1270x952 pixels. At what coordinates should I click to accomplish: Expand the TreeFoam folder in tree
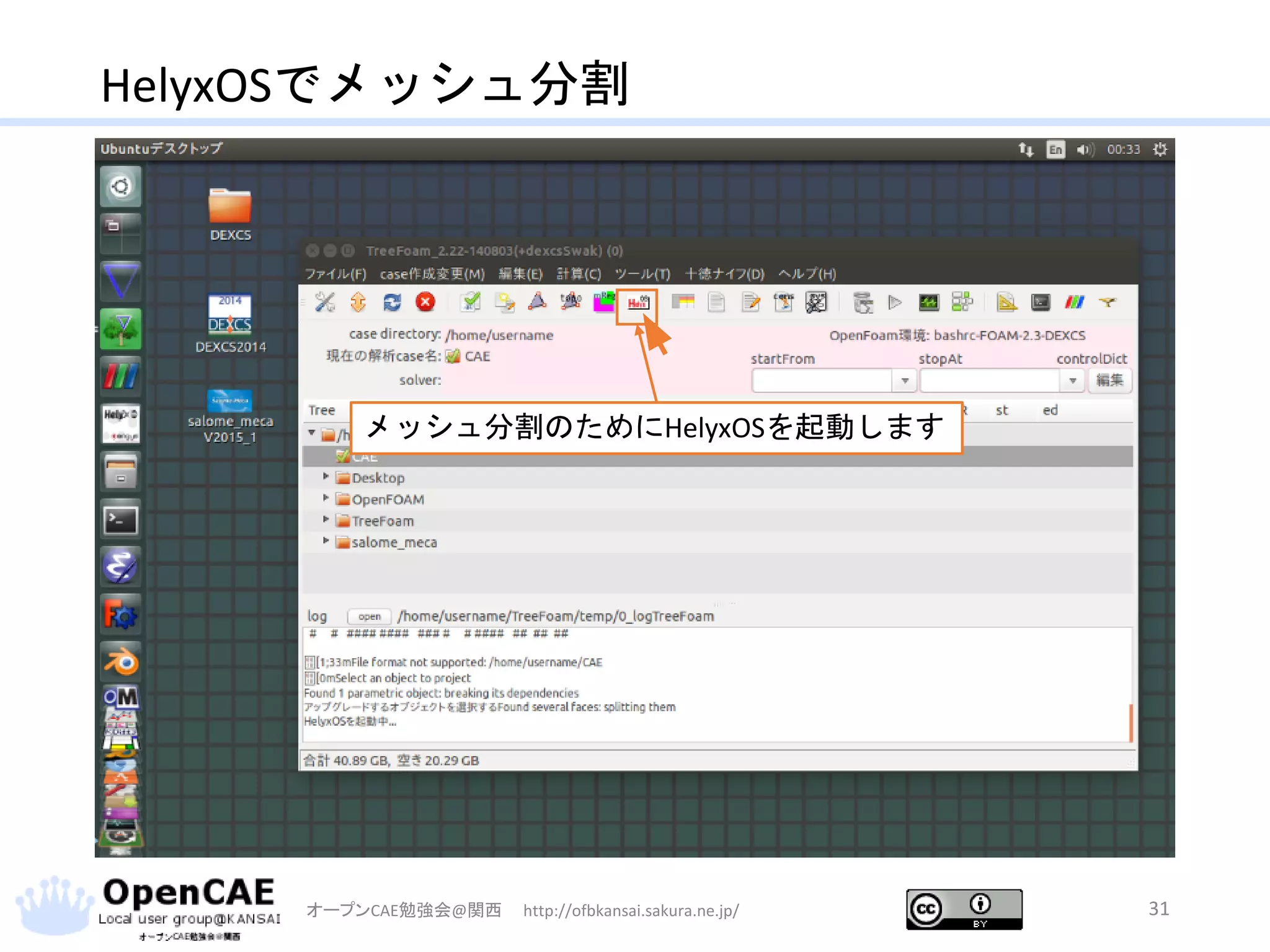coord(326,519)
